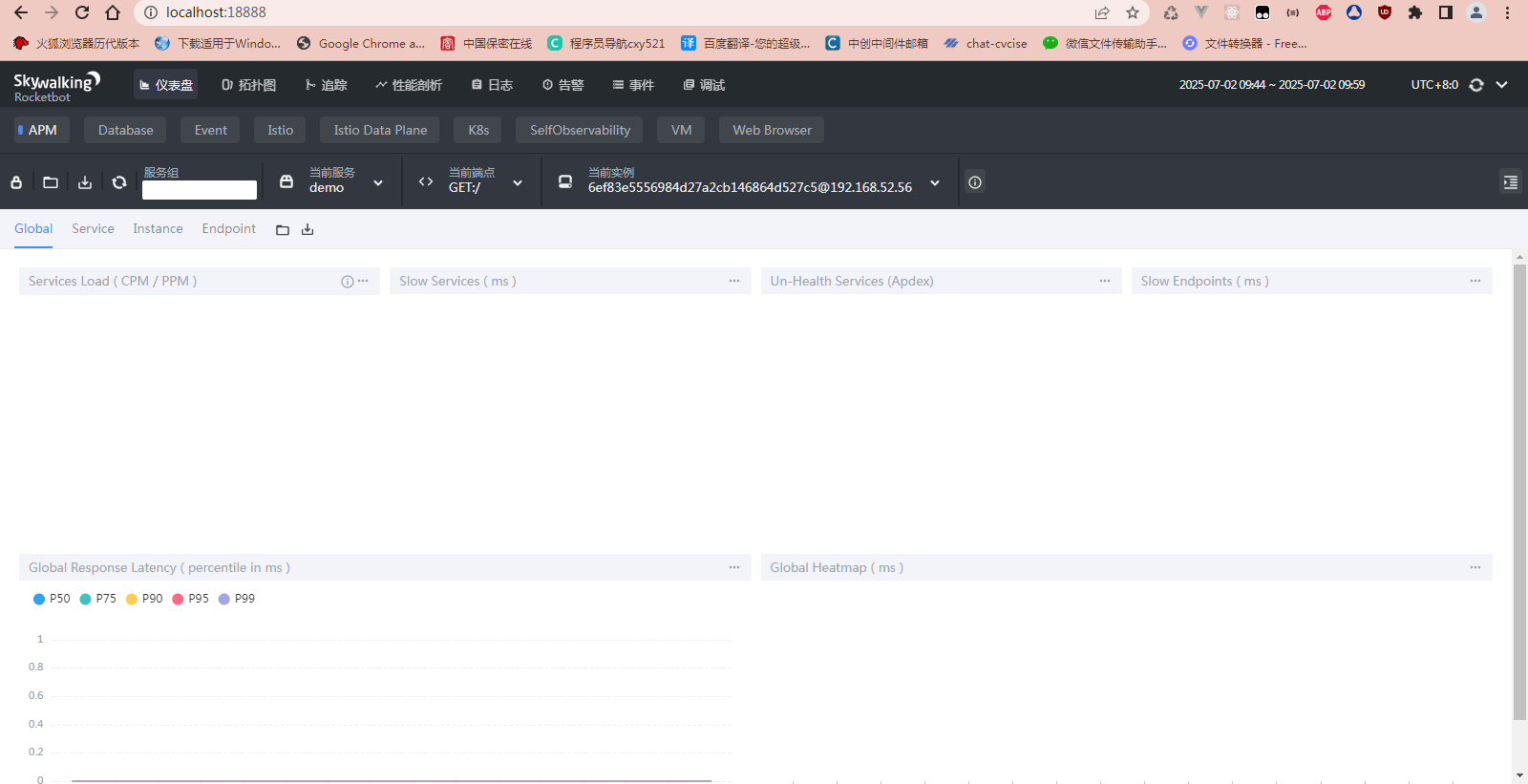1528x784 pixels.
Task: Click the refresh icon beside 服务组
Action: pos(119,182)
